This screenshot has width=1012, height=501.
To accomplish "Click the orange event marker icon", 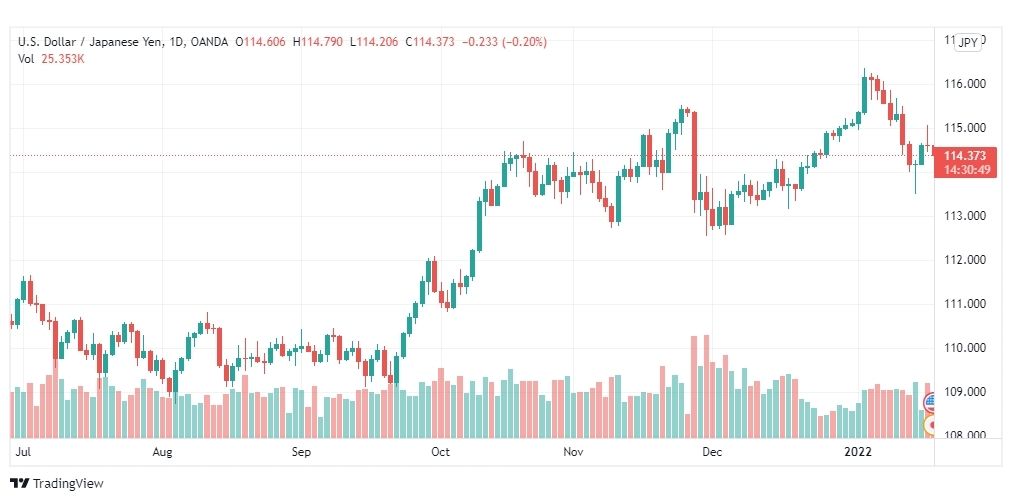I will 931,425.
